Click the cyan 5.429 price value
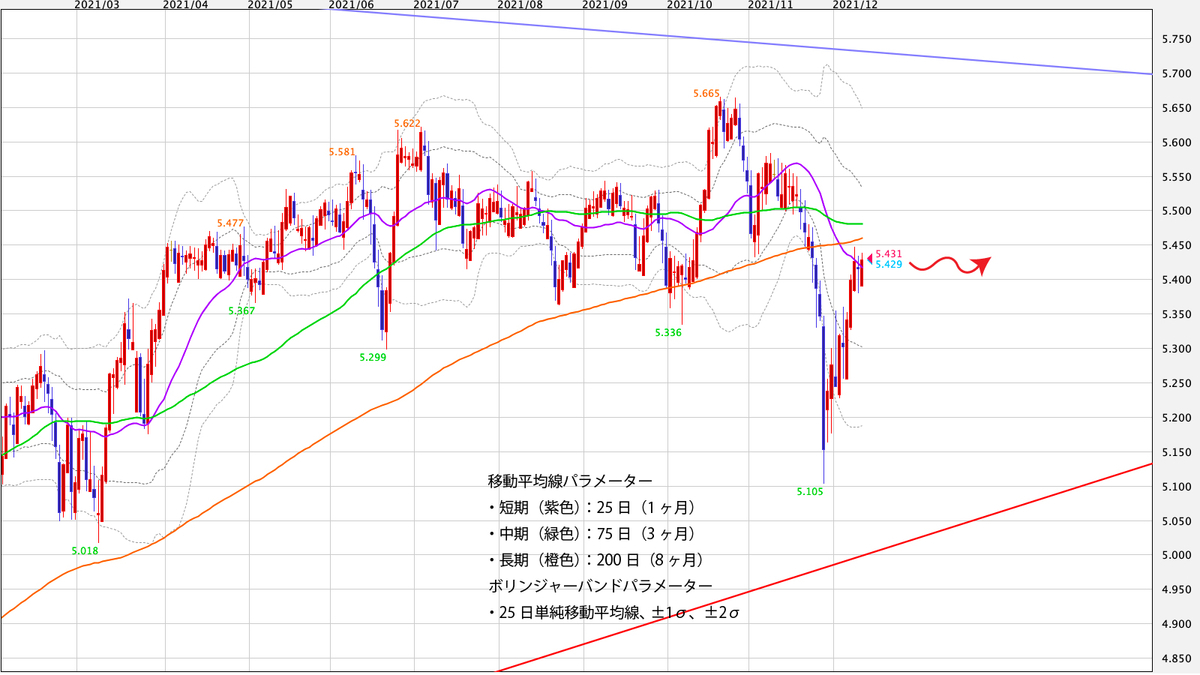The image size is (1200, 675). click(889, 264)
